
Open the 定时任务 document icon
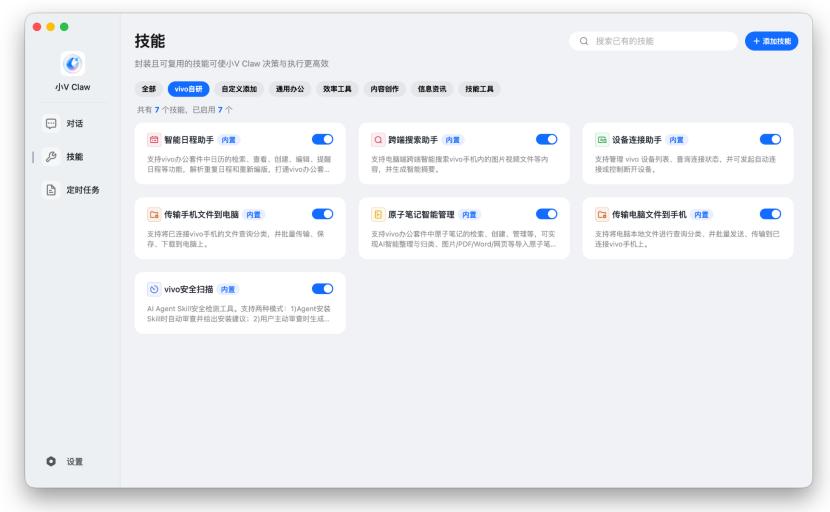pyautogui.click(x=51, y=190)
